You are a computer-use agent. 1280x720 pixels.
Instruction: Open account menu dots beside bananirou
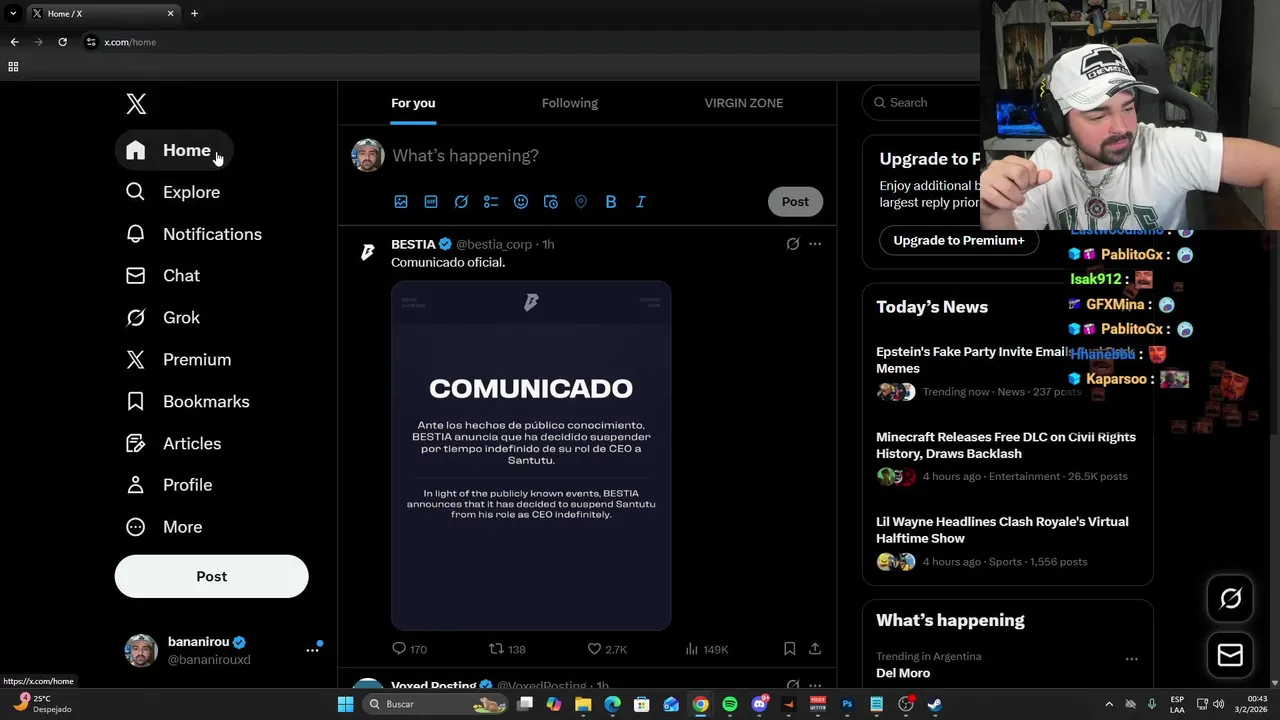point(312,650)
